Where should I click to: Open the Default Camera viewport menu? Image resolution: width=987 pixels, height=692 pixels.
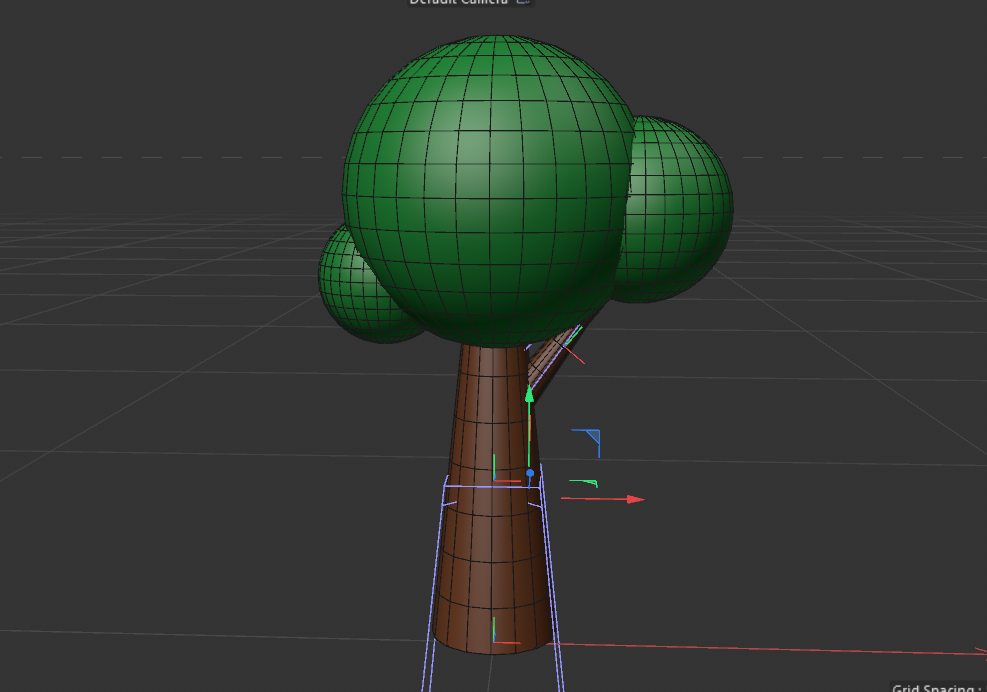(x=460, y=2)
